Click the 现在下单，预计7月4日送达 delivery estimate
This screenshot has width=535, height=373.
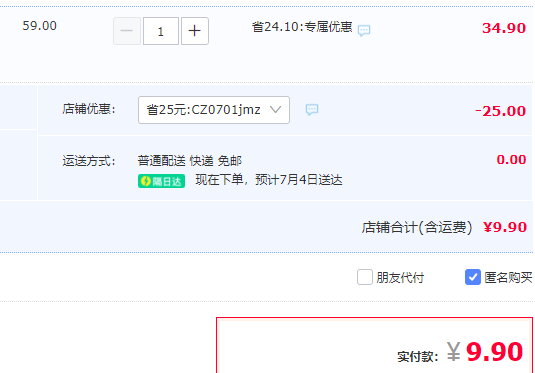tap(269, 180)
